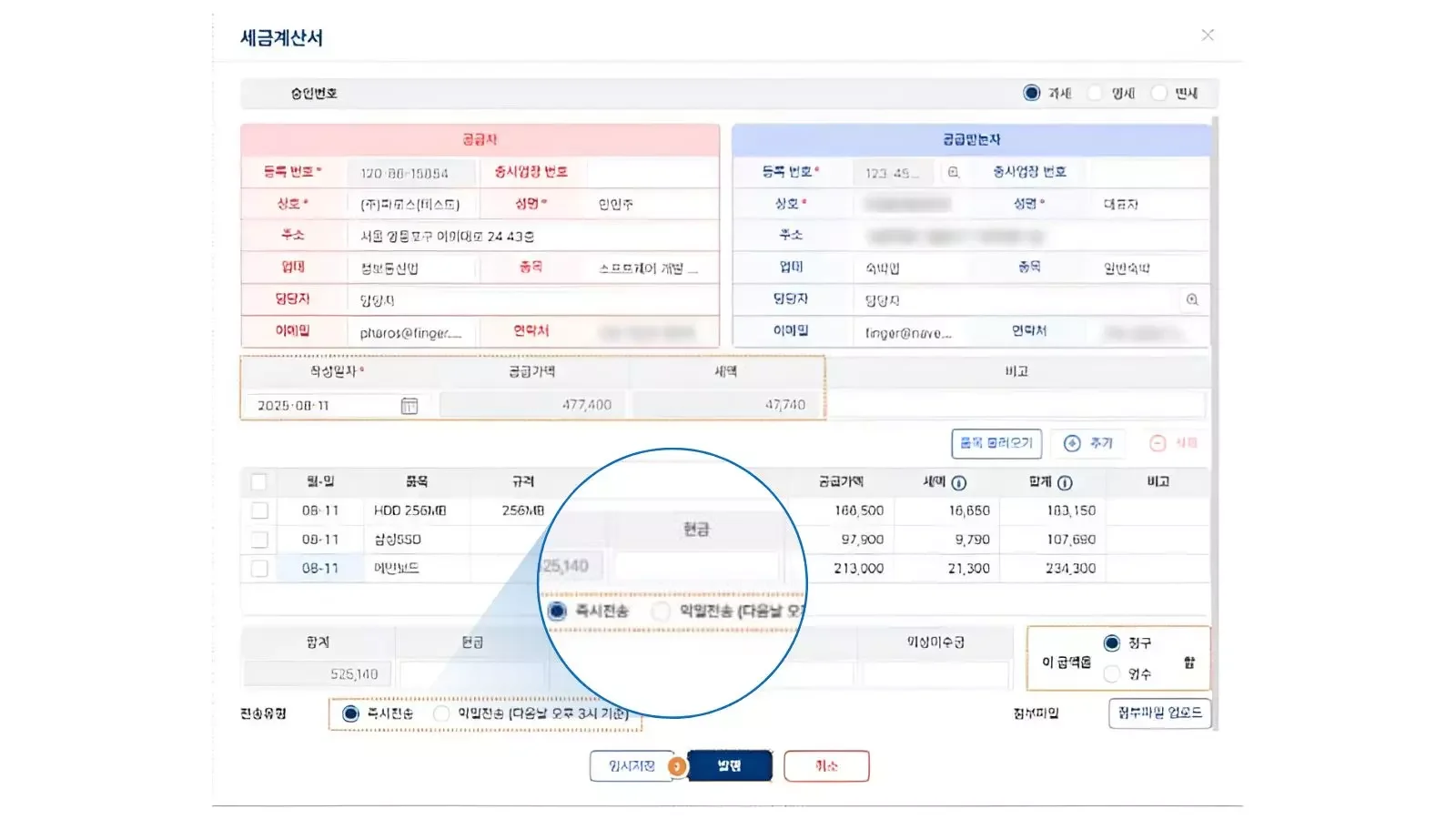Open the 품목 불러오기 dialog
The image size is (1456, 819).
point(995,443)
